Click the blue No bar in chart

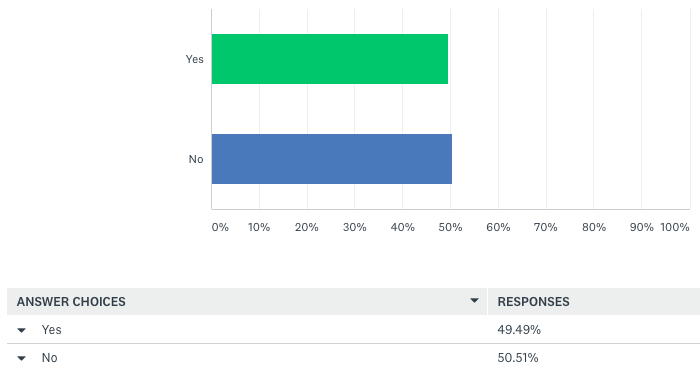332,159
